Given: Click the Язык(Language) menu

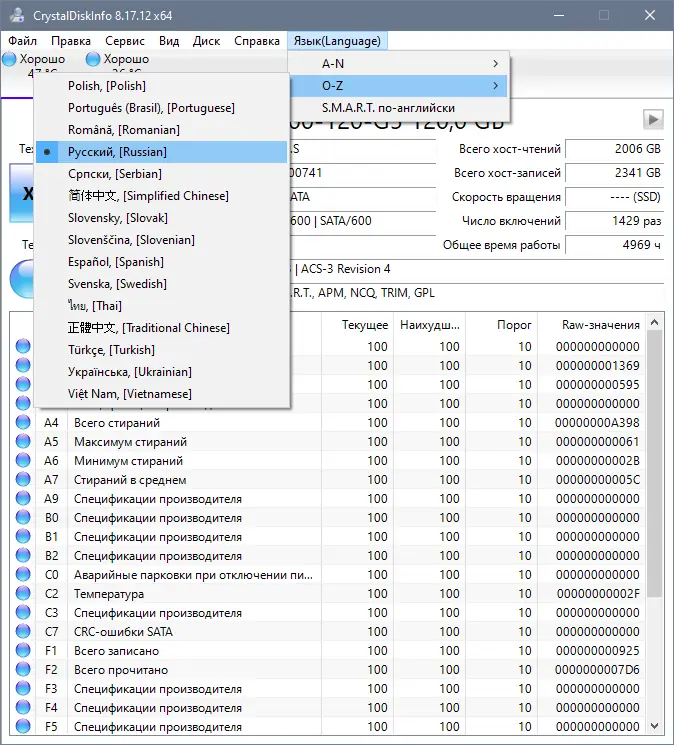Looking at the screenshot, I should coord(337,41).
